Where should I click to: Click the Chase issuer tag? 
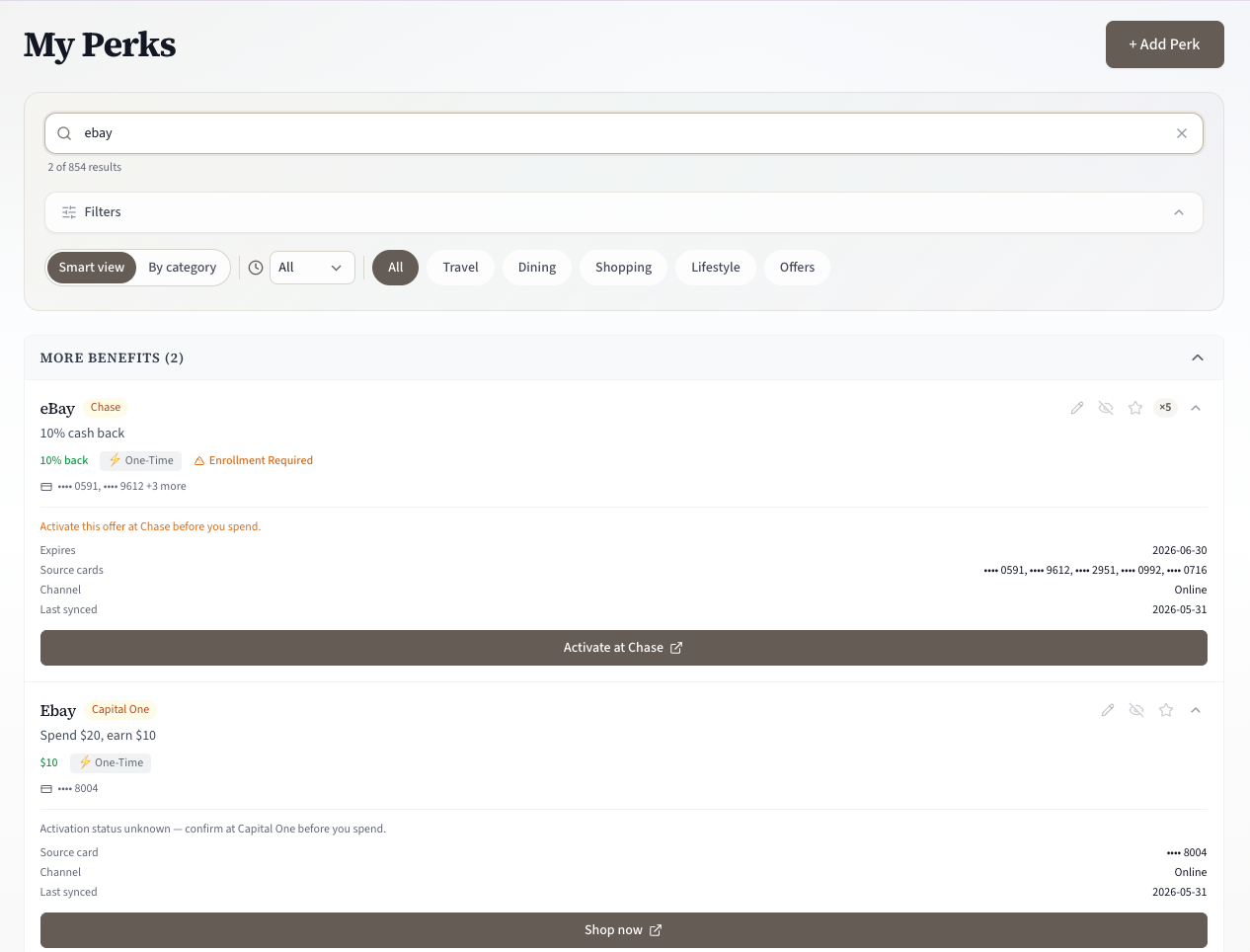coord(106,407)
